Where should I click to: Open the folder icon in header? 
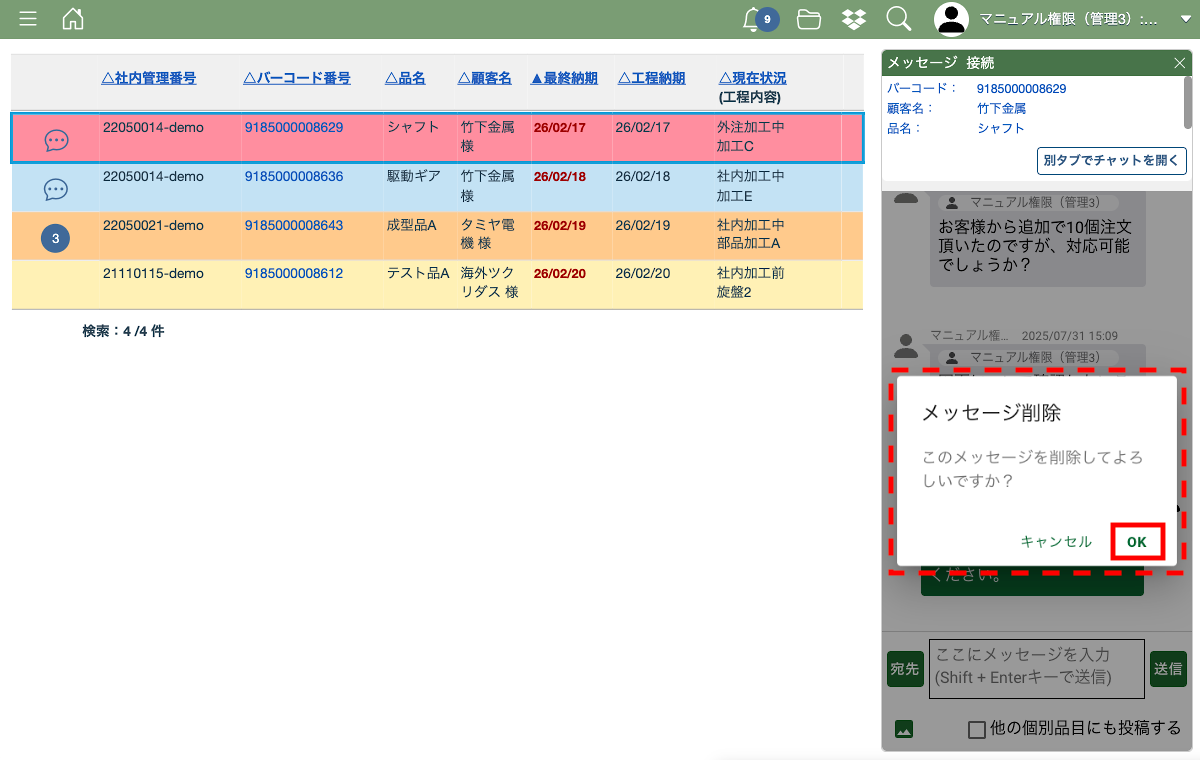coord(808,19)
